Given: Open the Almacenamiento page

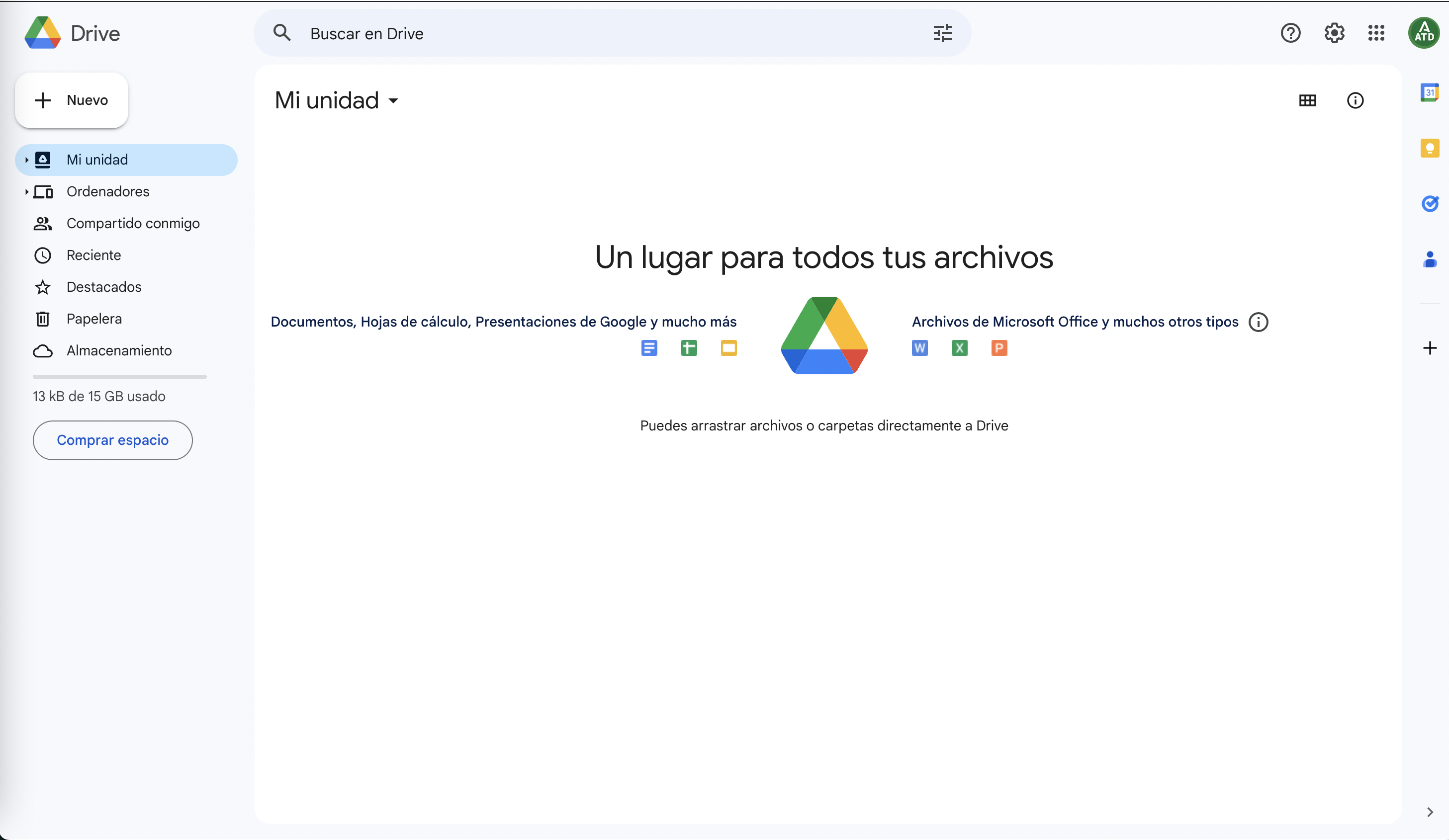Looking at the screenshot, I should point(126,351).
